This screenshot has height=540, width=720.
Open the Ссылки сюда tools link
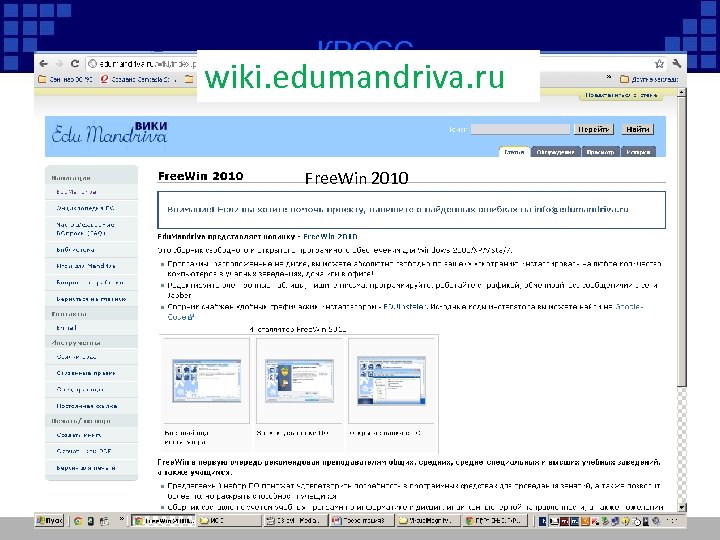pyautogui.click(x=76, y=357)
